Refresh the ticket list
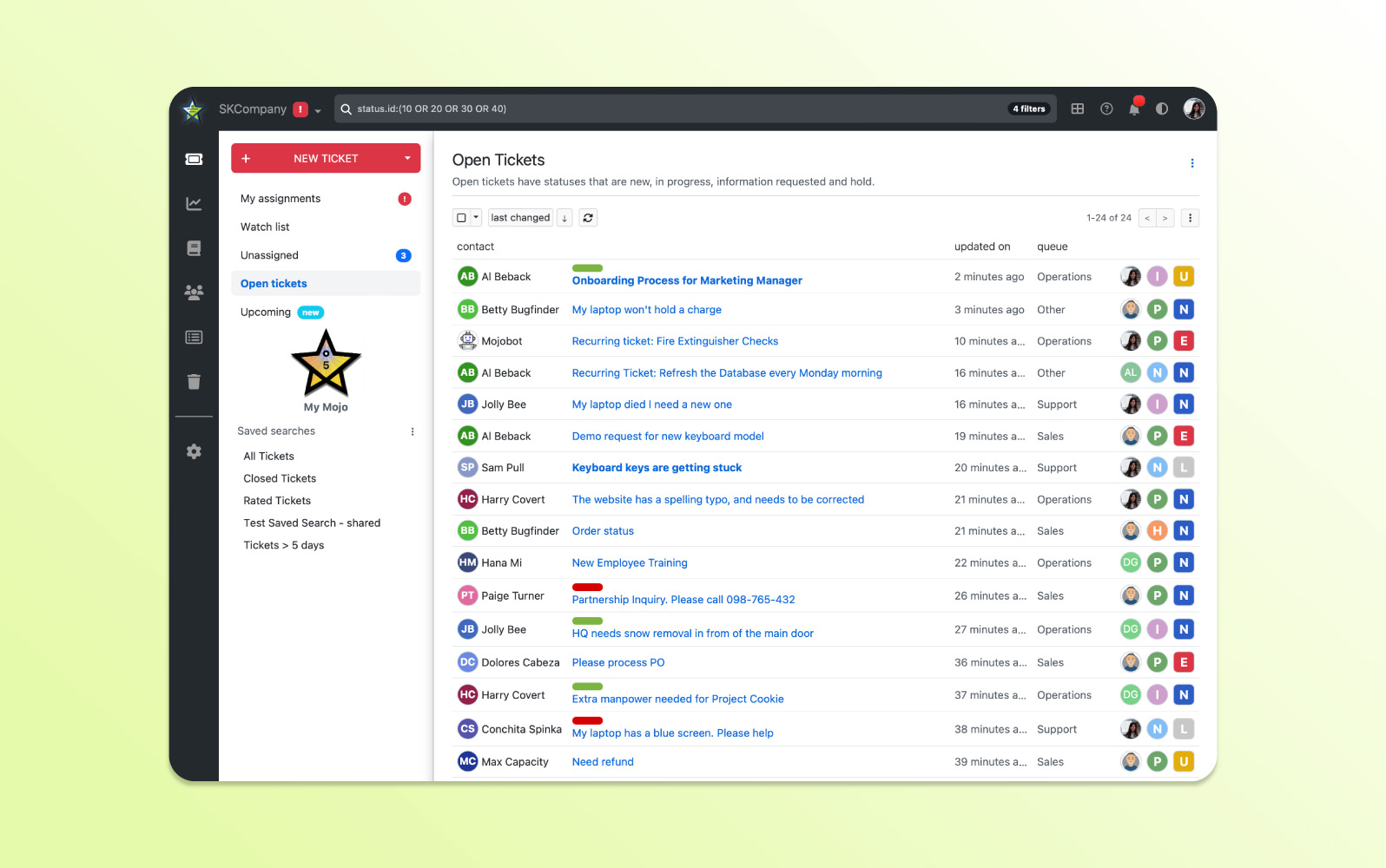 pos(588,218)
